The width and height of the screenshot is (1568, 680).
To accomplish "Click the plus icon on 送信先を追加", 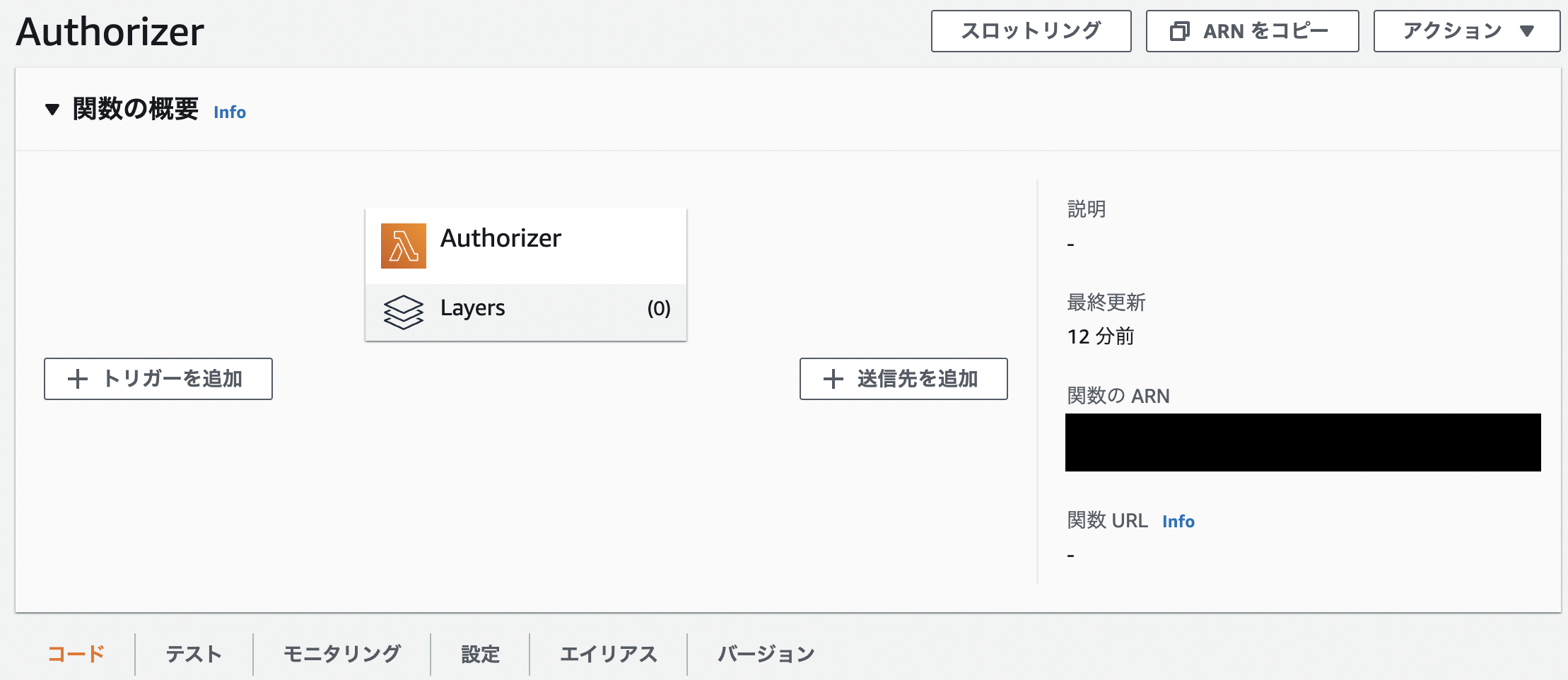I will click(x=832, y=379).
